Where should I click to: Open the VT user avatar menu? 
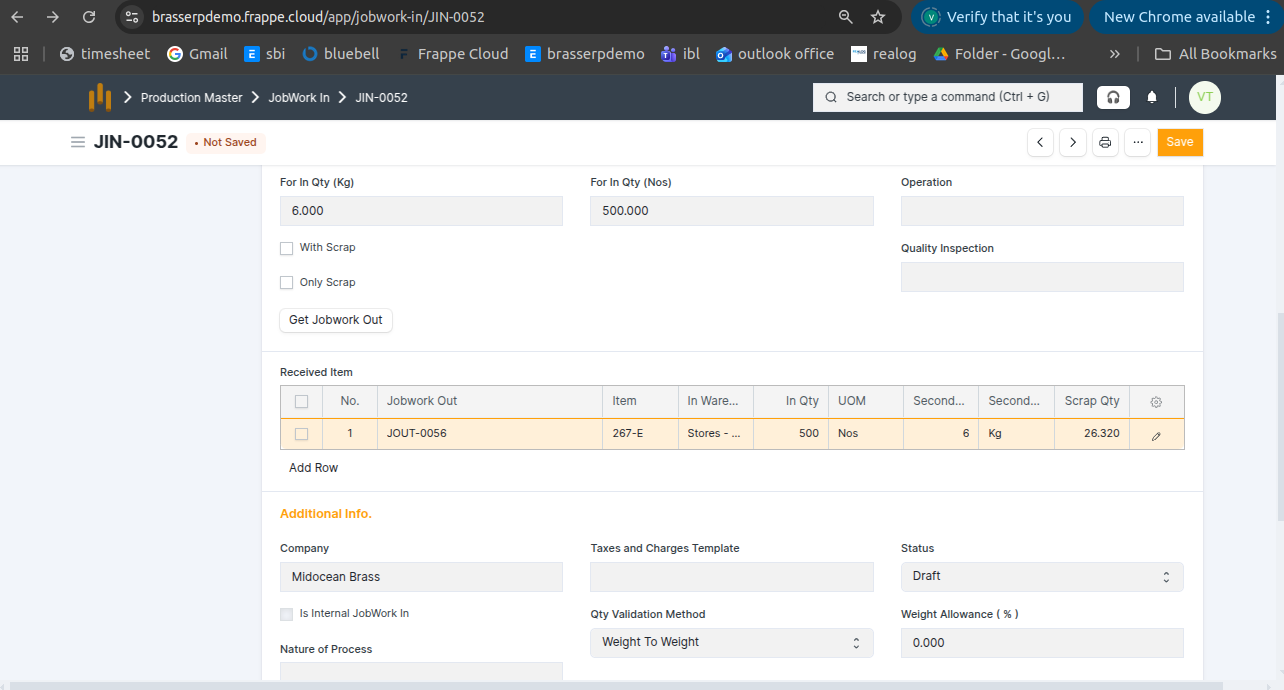click(x=1204, y=97)
